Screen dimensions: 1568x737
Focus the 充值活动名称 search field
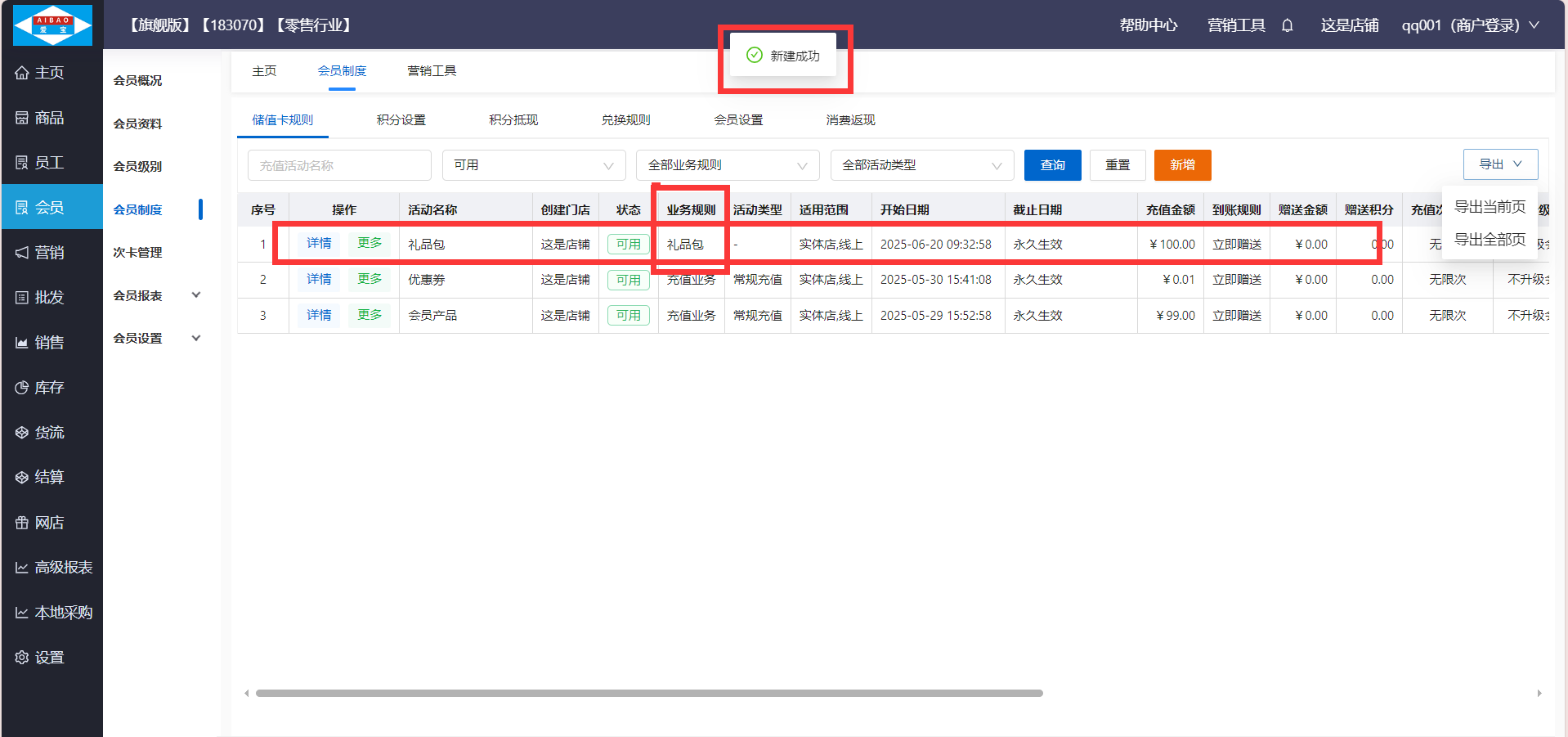click(338, 165)
